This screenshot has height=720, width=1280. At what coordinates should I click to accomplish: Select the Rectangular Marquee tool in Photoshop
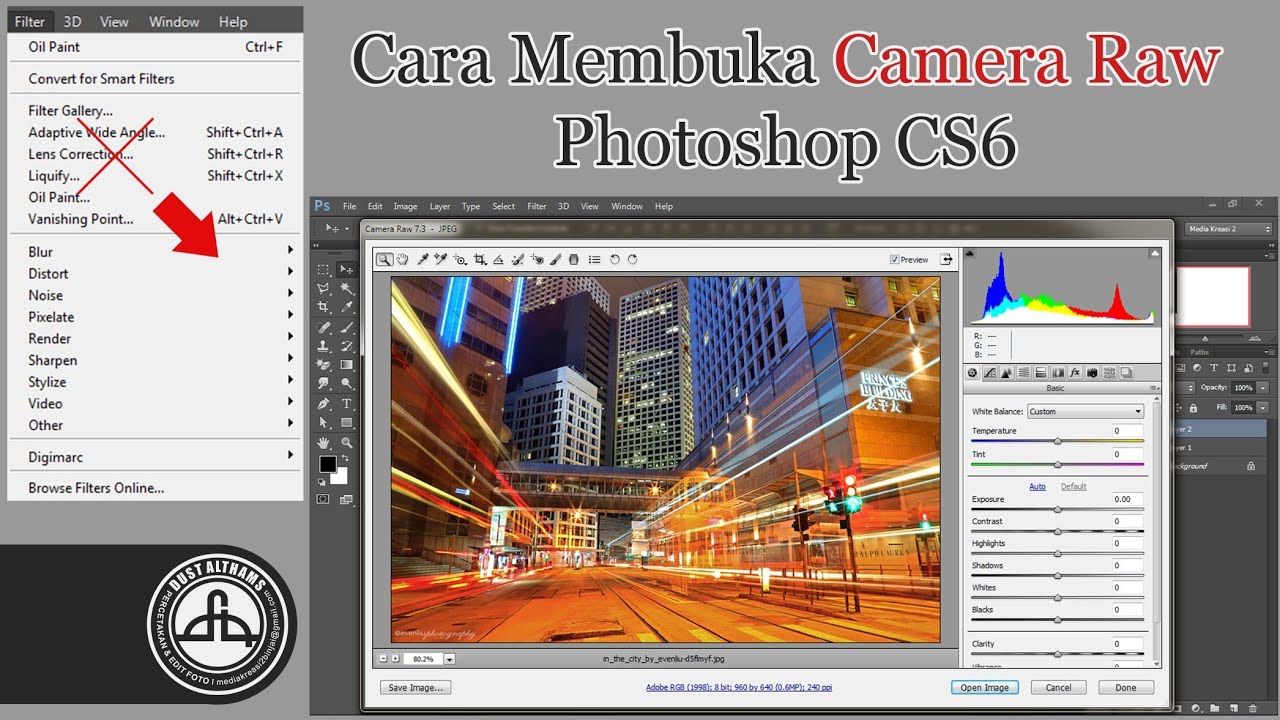pyautogui.click(x=324, y=269)
